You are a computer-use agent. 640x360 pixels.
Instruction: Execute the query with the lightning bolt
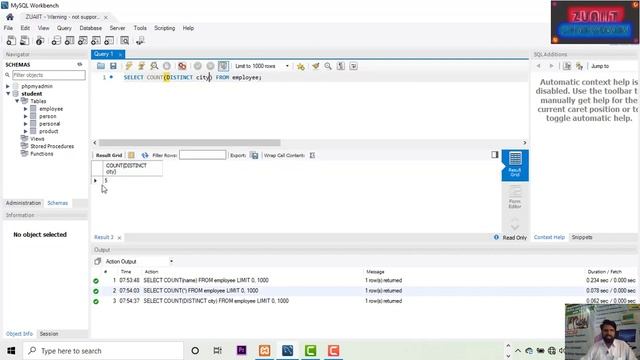[129, 66]
